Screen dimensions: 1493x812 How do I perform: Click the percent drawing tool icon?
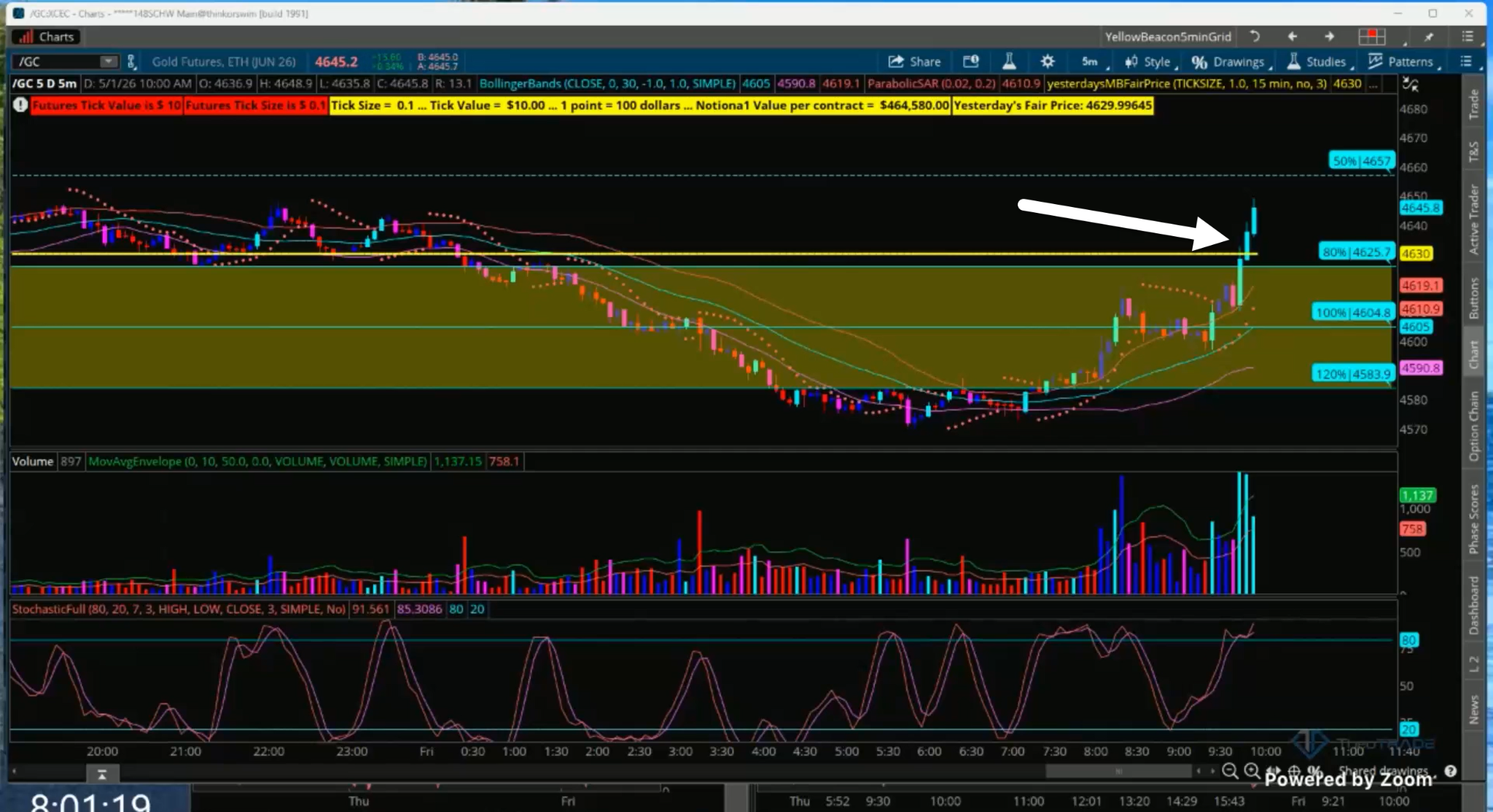click(x=1315, y=770)
